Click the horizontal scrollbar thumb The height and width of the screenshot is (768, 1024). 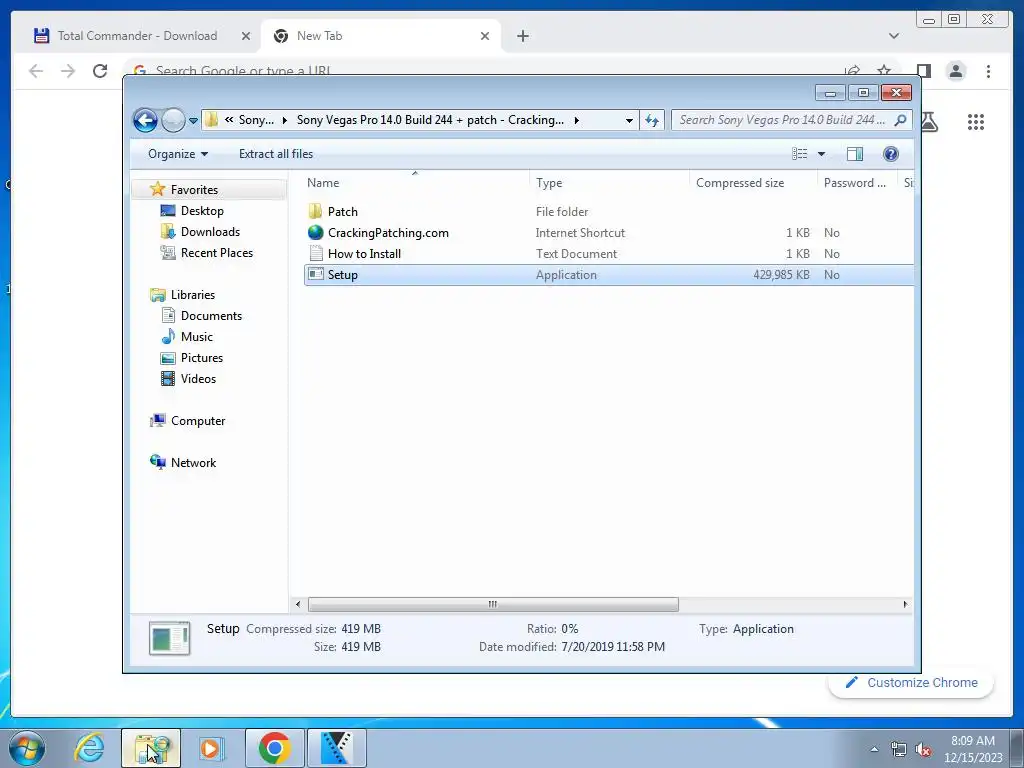[493, 605]
